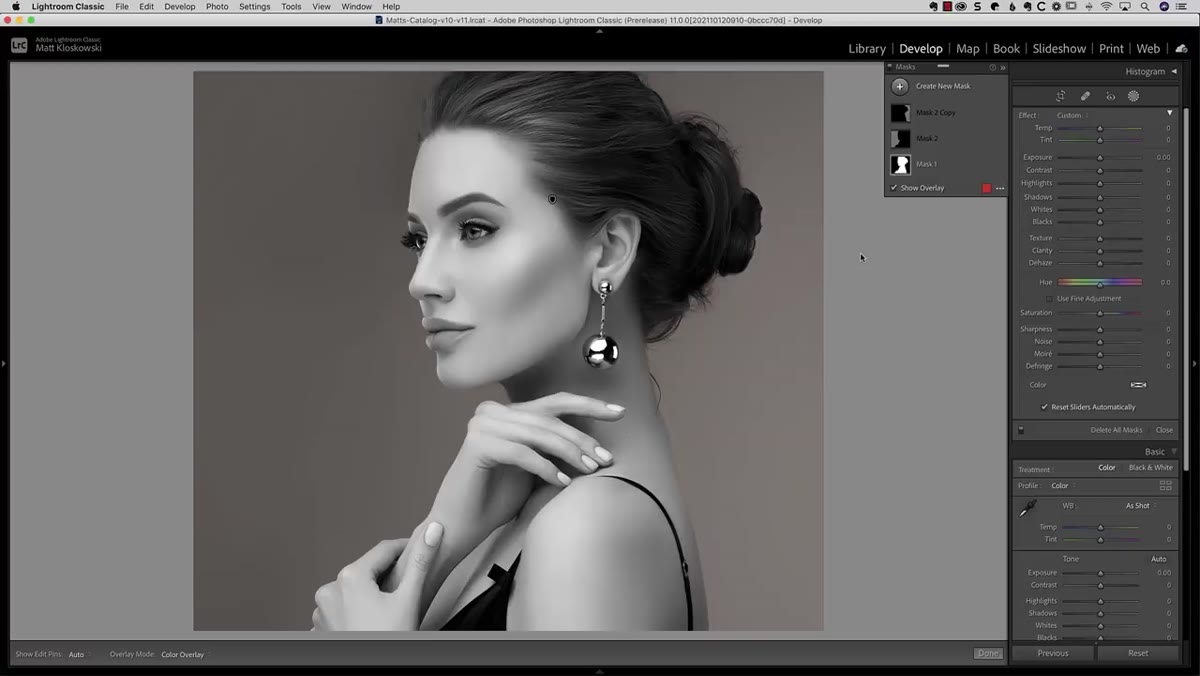Open Masks panel help icon

(x=993, y=67)
